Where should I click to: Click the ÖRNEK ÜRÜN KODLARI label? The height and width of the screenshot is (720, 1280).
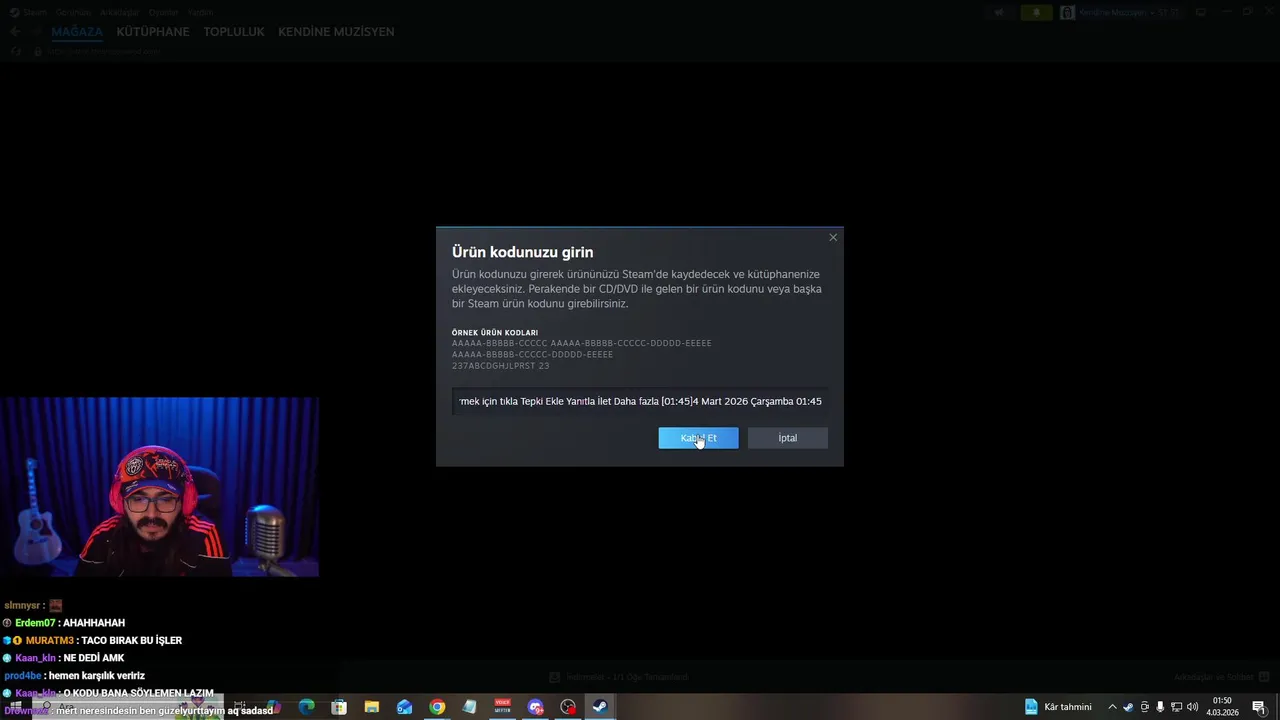click(x=495, y=332)
